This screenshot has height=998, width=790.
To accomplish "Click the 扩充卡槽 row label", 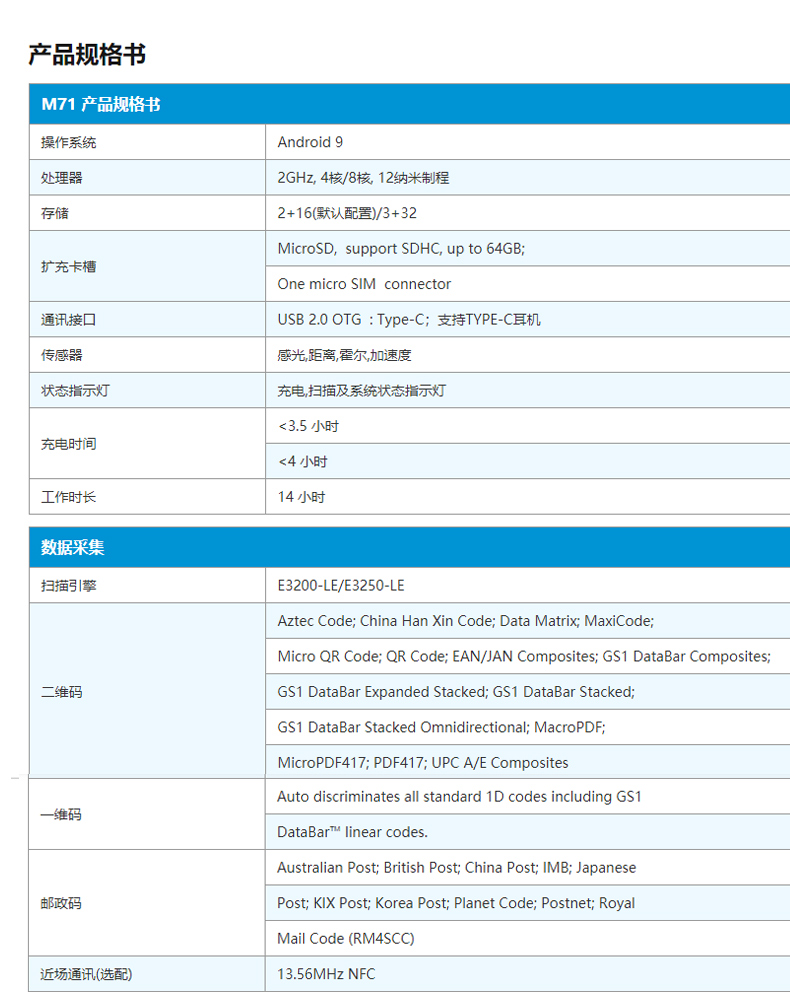I will click(69, 266).
